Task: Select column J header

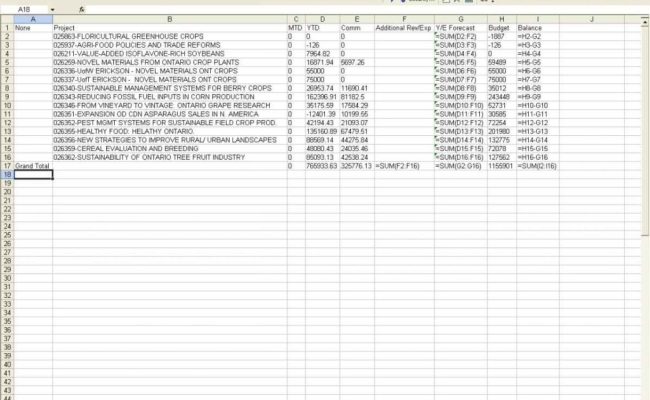Action: 592,19
